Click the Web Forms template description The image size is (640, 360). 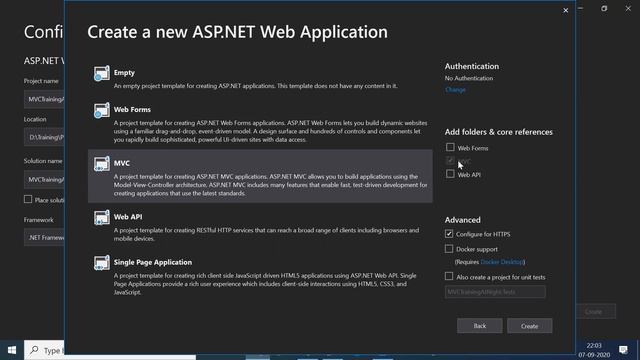click(x=270, y=131)
